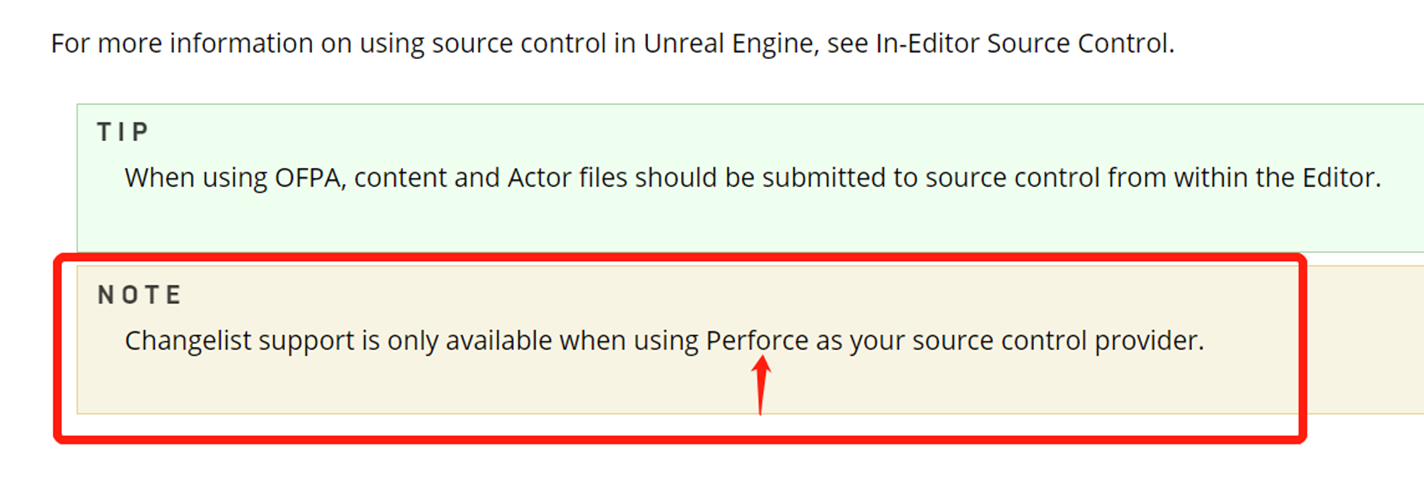Viewport: 1424px width, 491px height.
Task: Click the red arrow annotation under Perforce
Action: tap(761, 388)
